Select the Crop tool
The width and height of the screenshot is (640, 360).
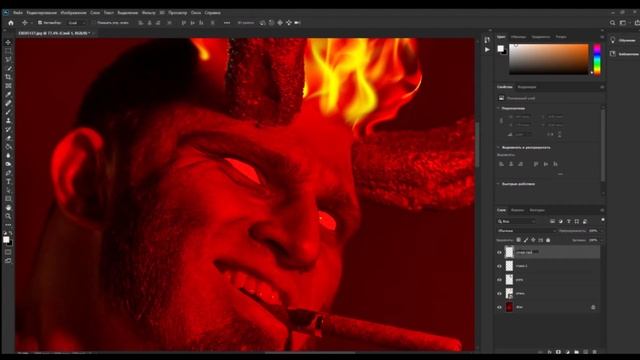(8, 77)
